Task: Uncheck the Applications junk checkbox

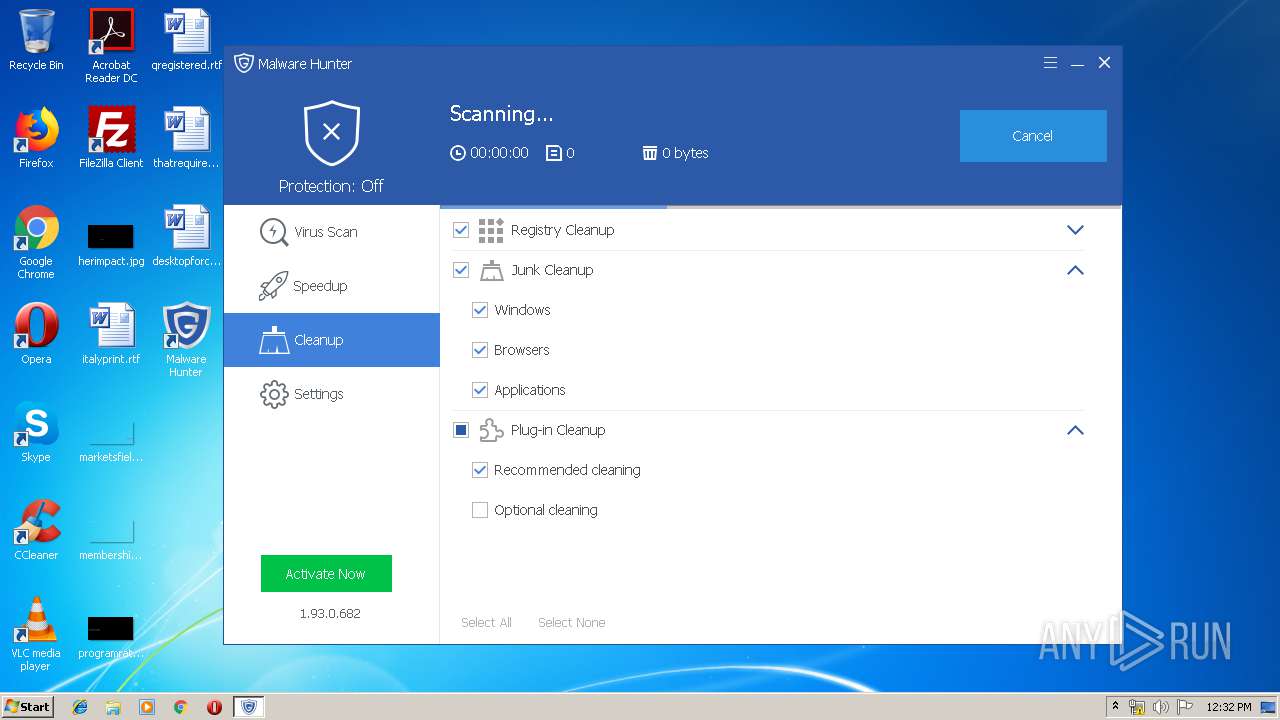Action: pyautogui.click(x=480, y=390)
